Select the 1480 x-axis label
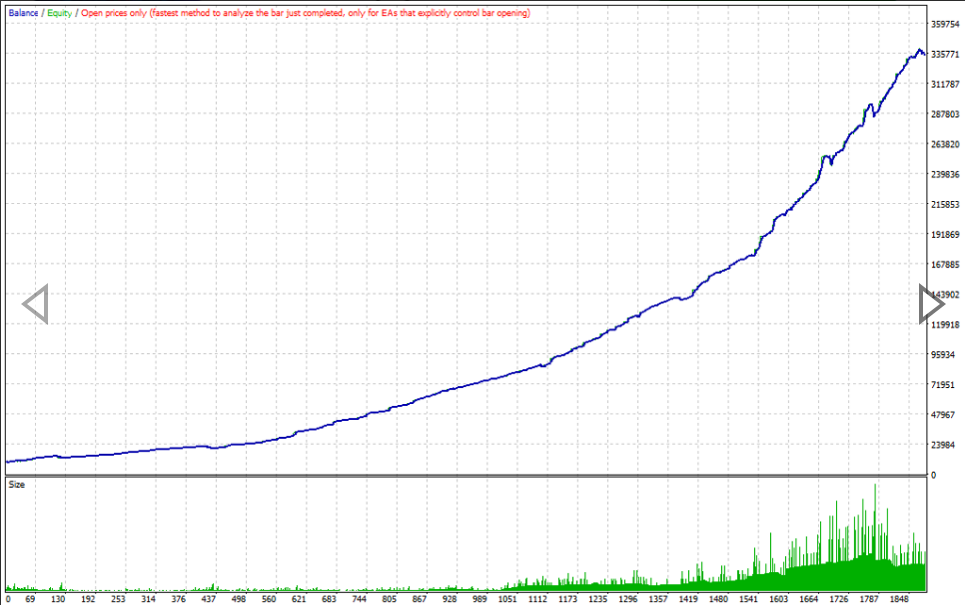 coord(719,599)
